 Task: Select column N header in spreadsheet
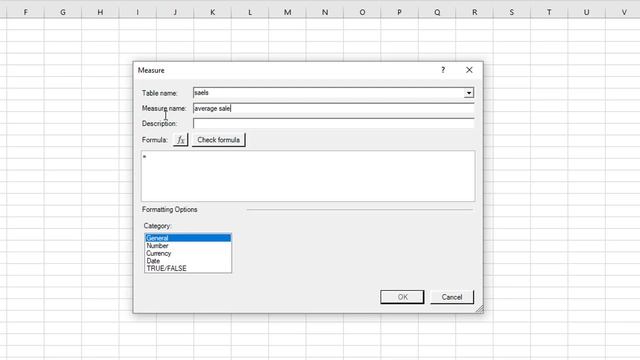coord(325,12)
